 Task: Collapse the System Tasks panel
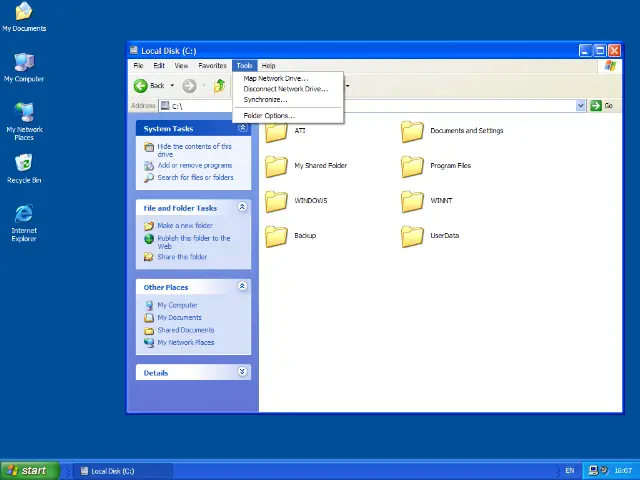(x=242, y=128)
